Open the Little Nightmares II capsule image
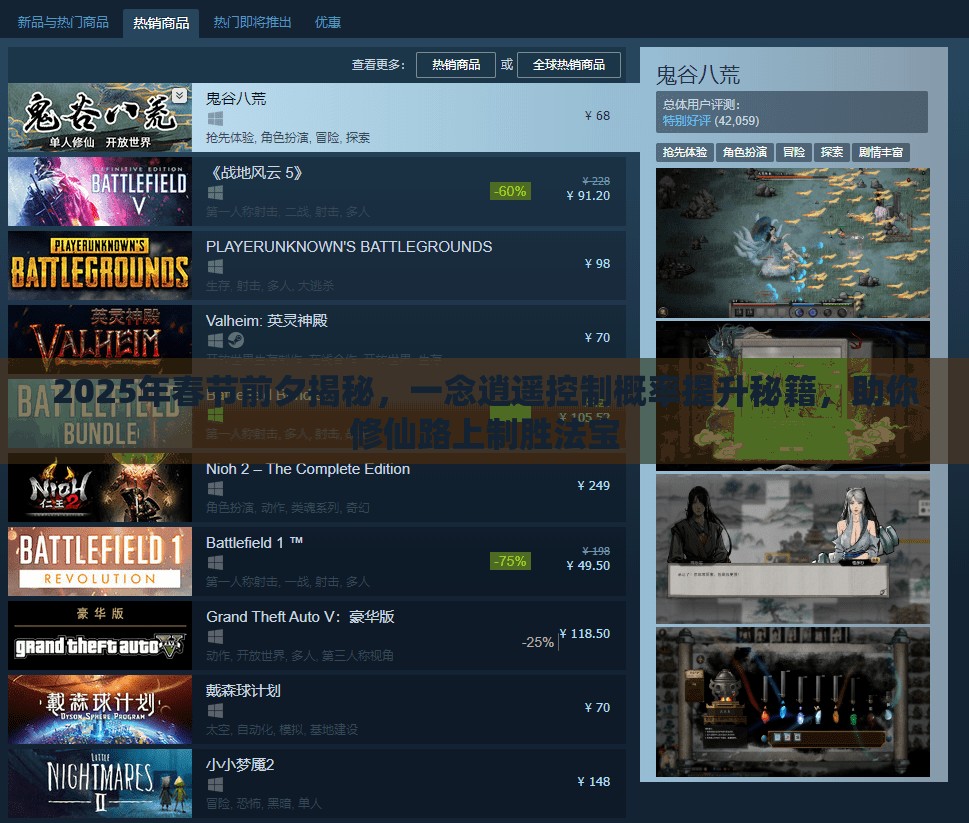The width and height of the screenshot is (969, 823). 99,782
